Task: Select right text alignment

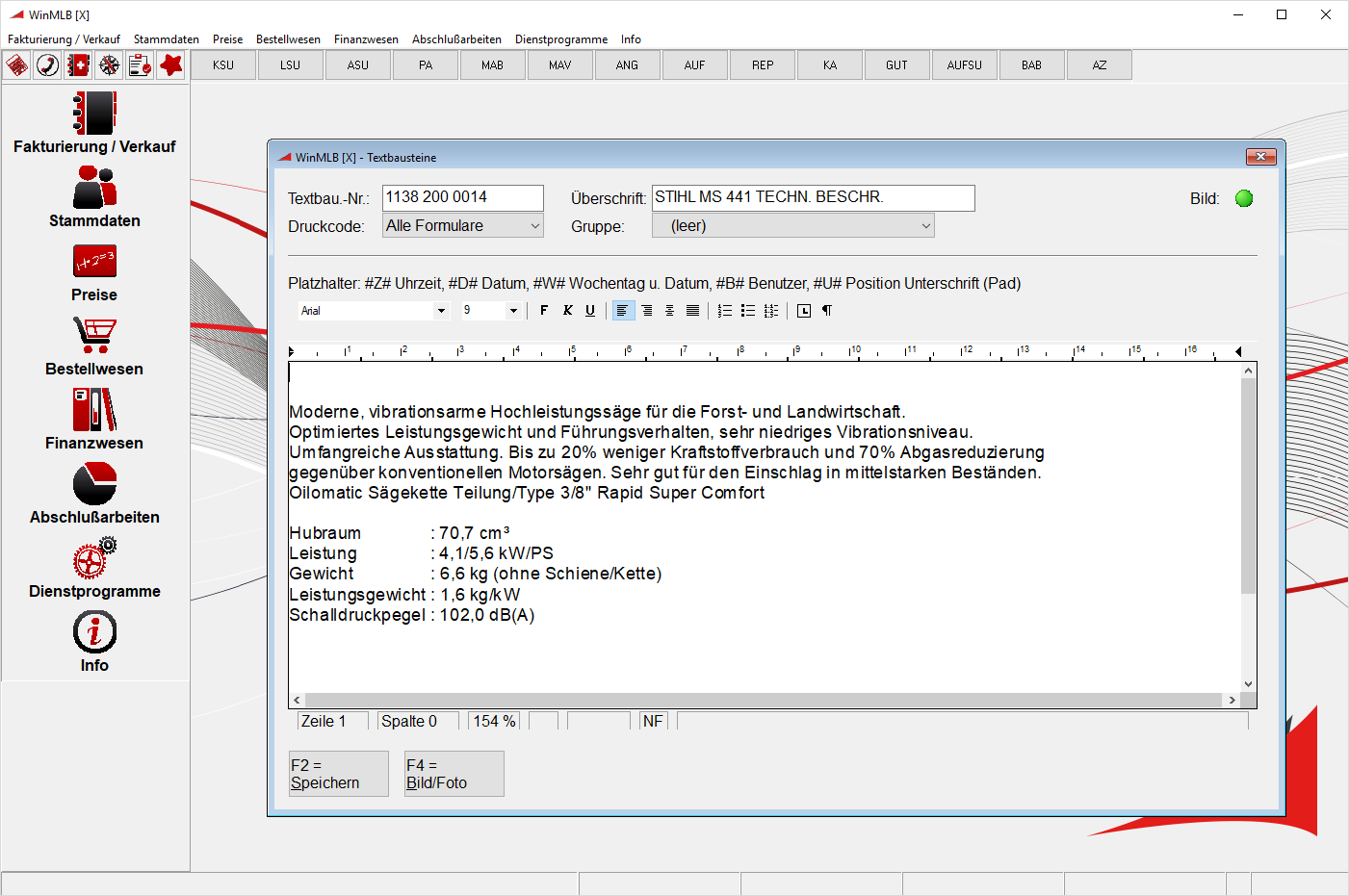Action: pos(647,311)
